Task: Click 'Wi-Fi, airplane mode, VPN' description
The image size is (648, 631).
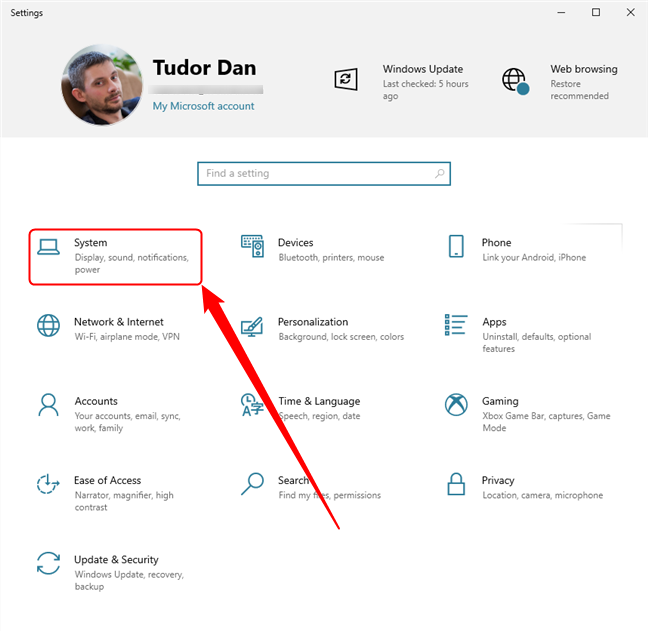Action: [x=127, y=337]
